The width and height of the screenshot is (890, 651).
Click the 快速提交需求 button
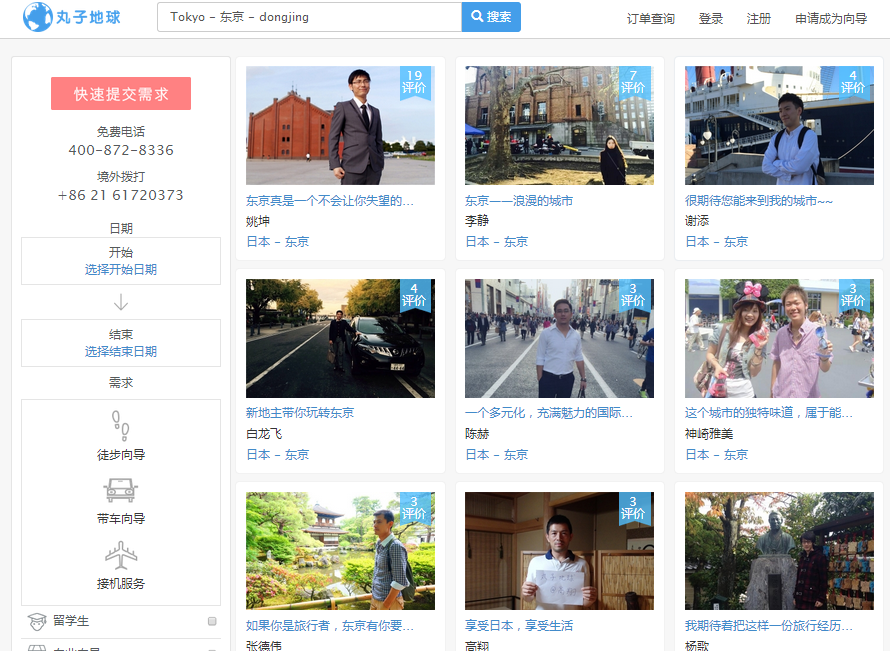tap(121, 94)
